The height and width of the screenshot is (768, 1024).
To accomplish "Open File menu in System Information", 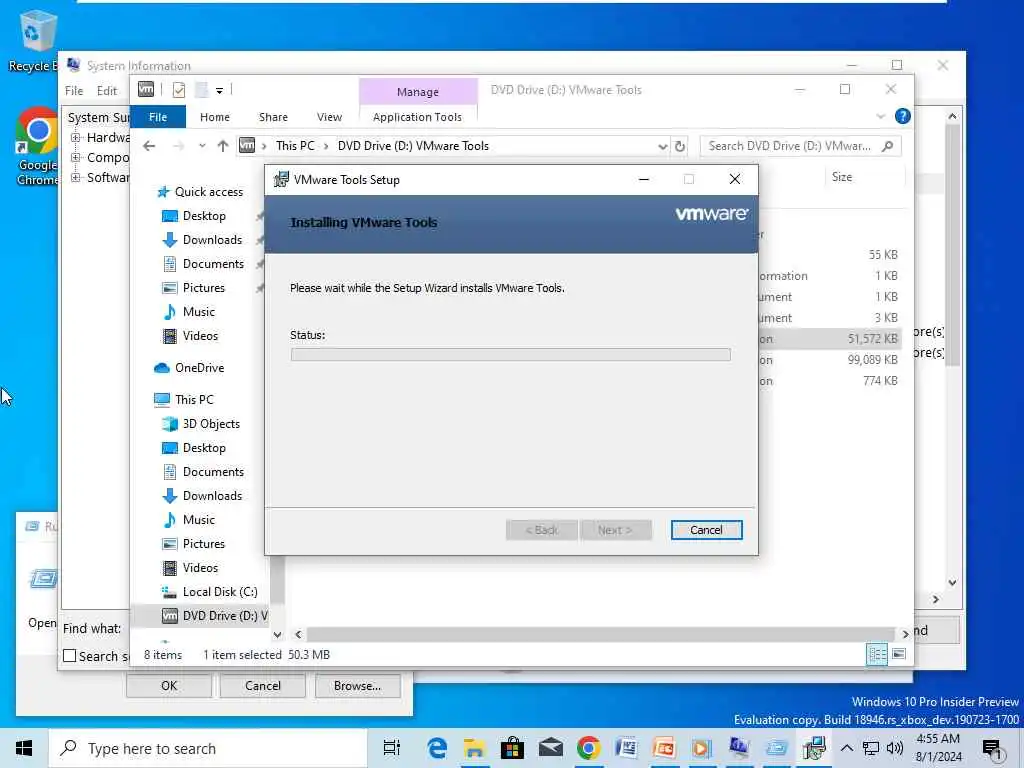I will (x=74, y=91).
